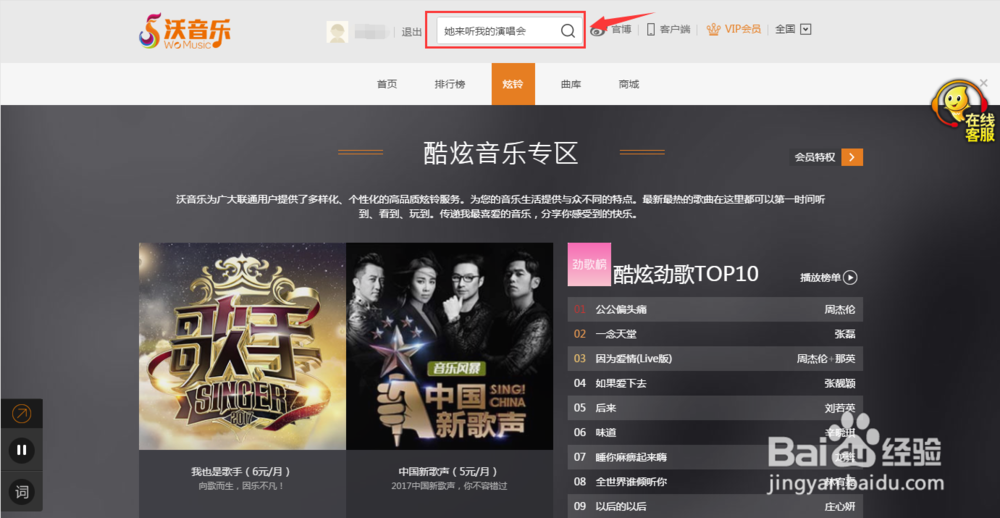Click the VIP会员 text link
The height and width of the screenshot is (518, 1000).
[743, 29]
